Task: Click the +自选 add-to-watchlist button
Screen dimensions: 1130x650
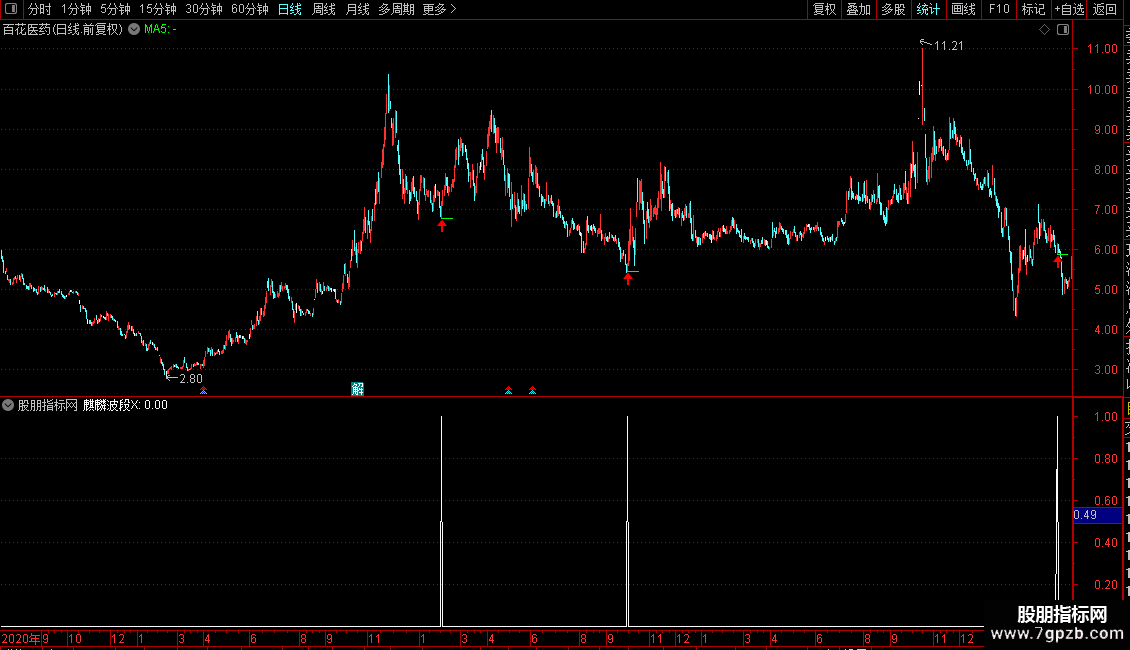Action: 1069,9
